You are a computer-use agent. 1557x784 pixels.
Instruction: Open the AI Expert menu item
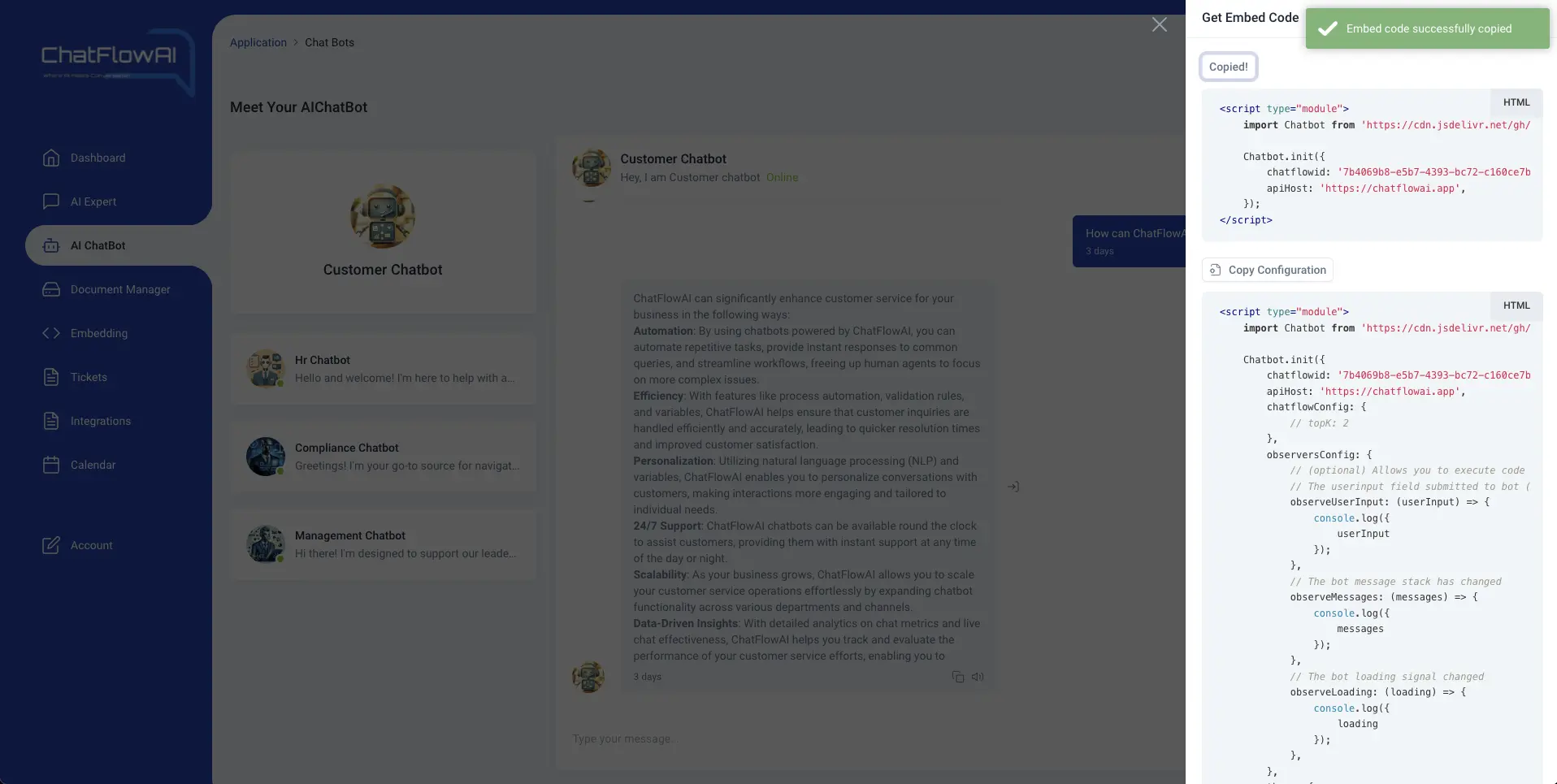93,201
